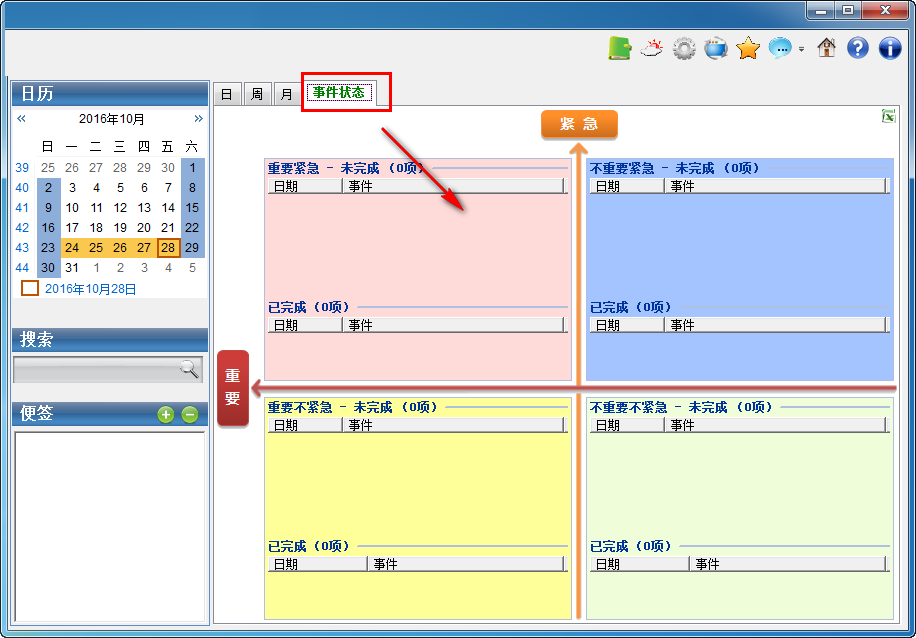The height and width of the screenshot is (638, 916).
Task: Select week number 41 in calendar
Action: (x=22, y=207)
